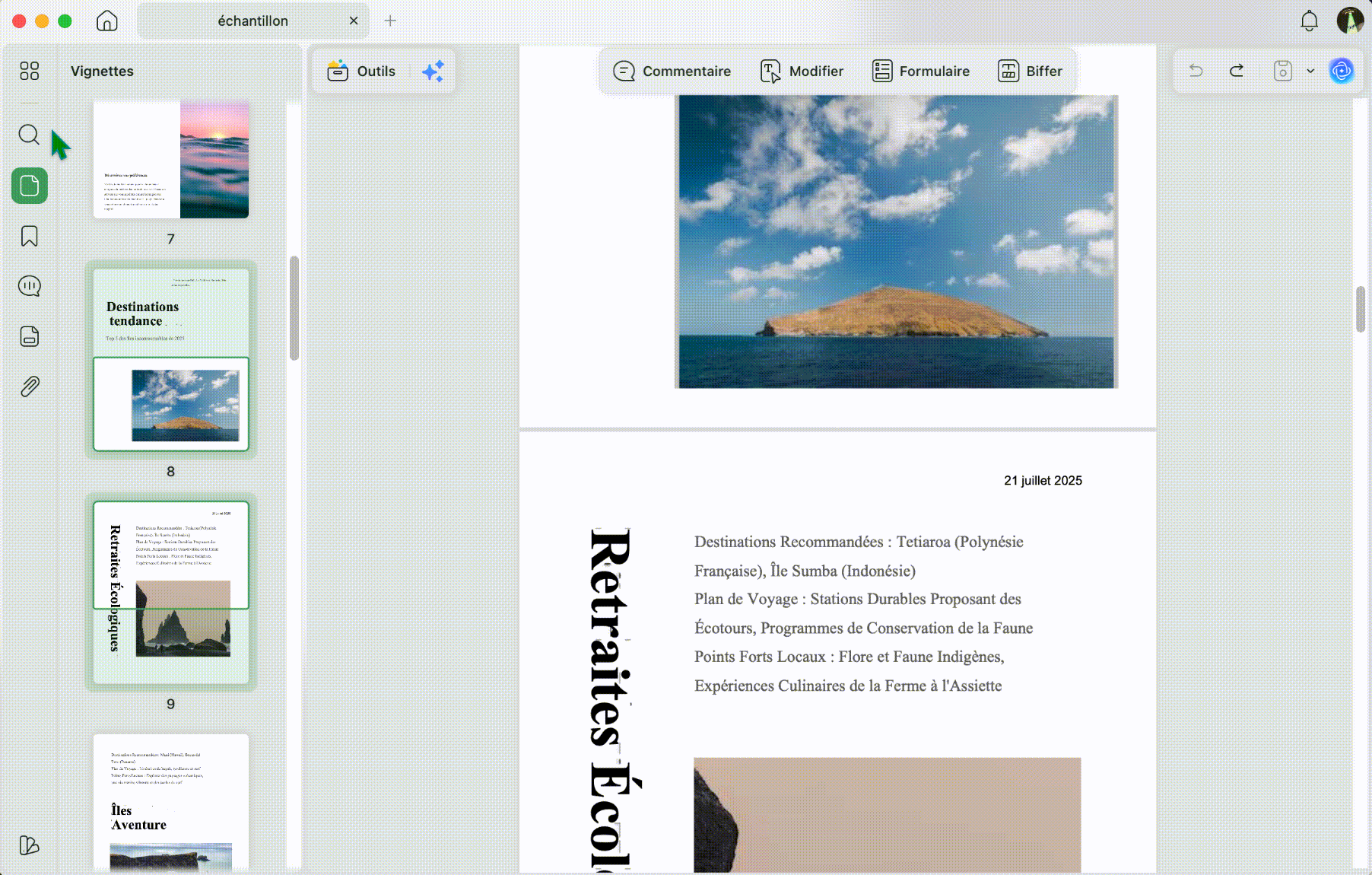Click the page number 7 label
1372x875 pixels.
tap(170, 239)
